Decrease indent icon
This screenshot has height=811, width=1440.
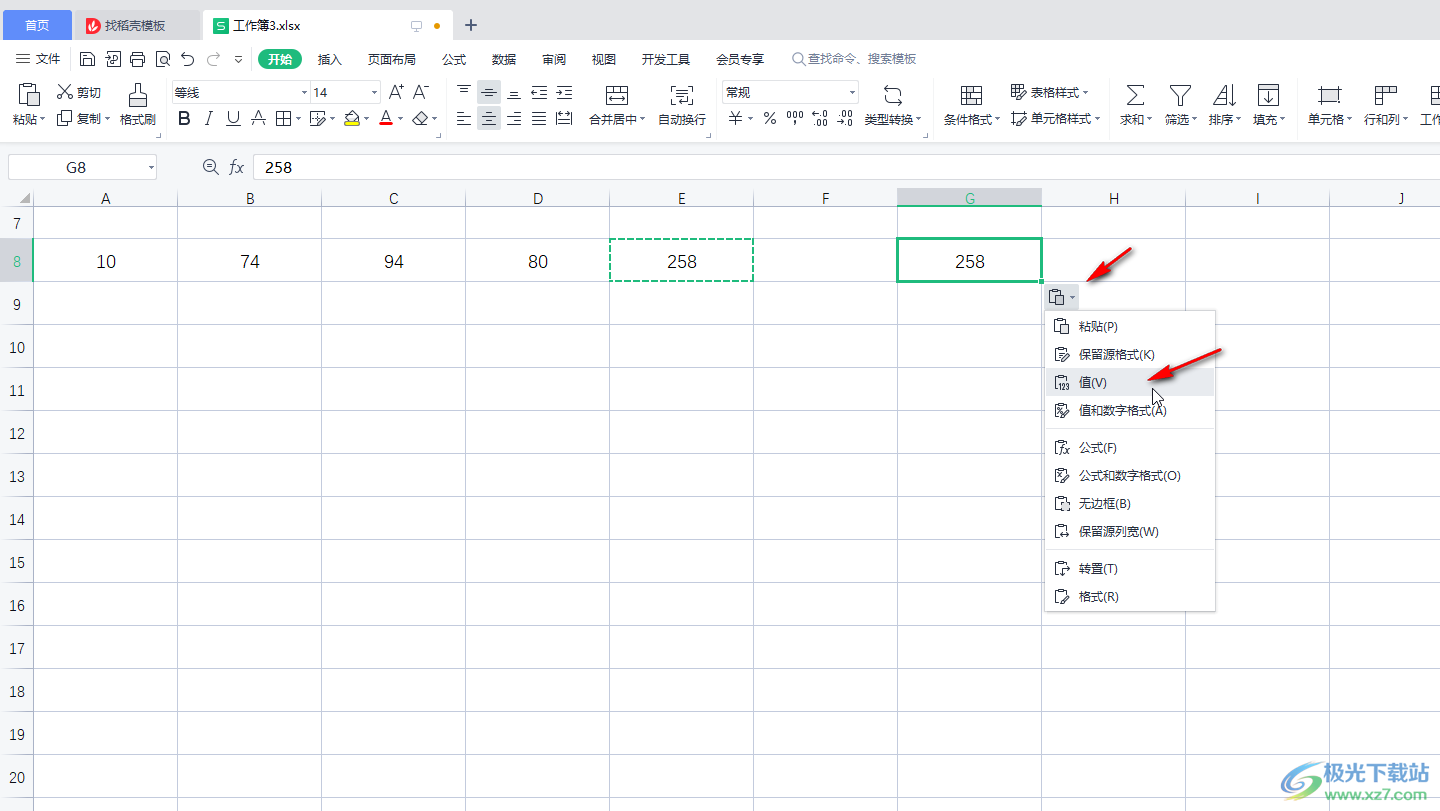pos(539,92)
